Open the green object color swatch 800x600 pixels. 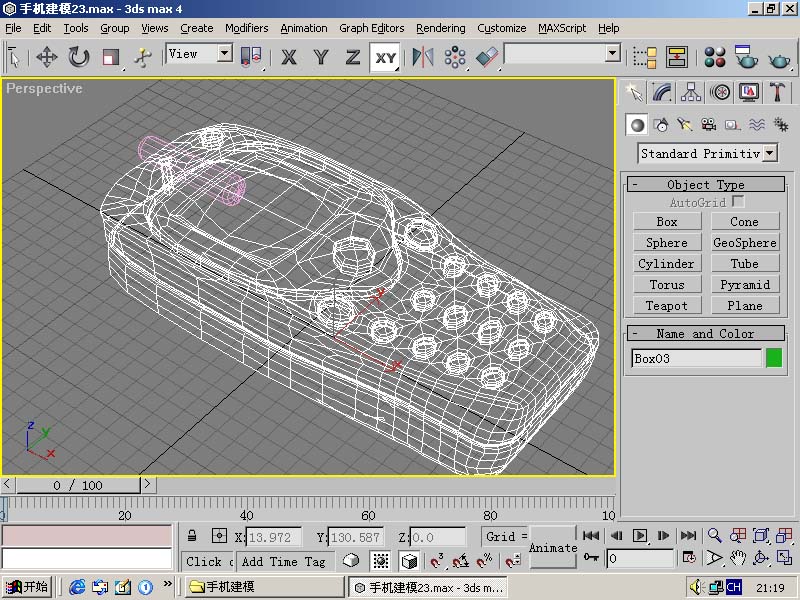pos(773,358)
